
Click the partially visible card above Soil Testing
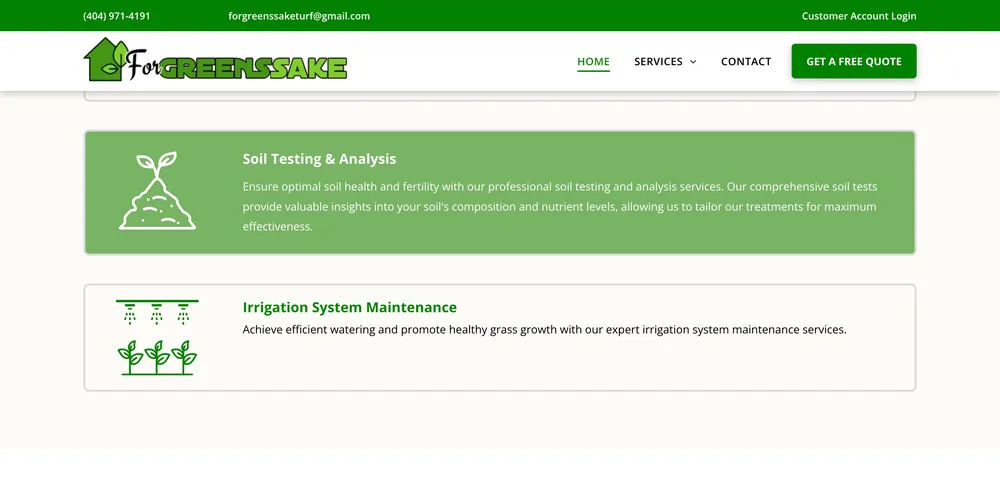500,96
